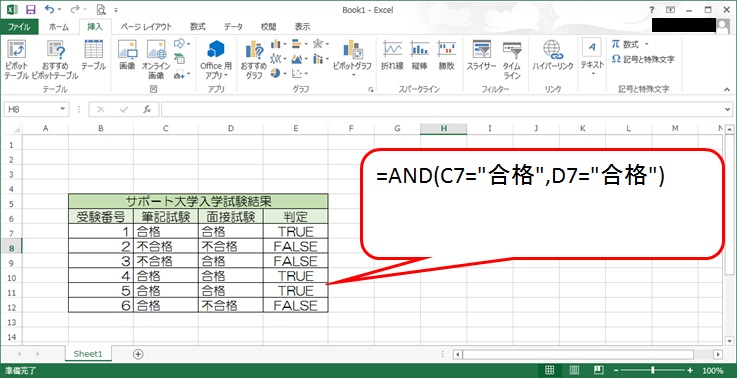Add a new sheet with plus button
This screenshot has height=379, width=737.
point(138,354)
